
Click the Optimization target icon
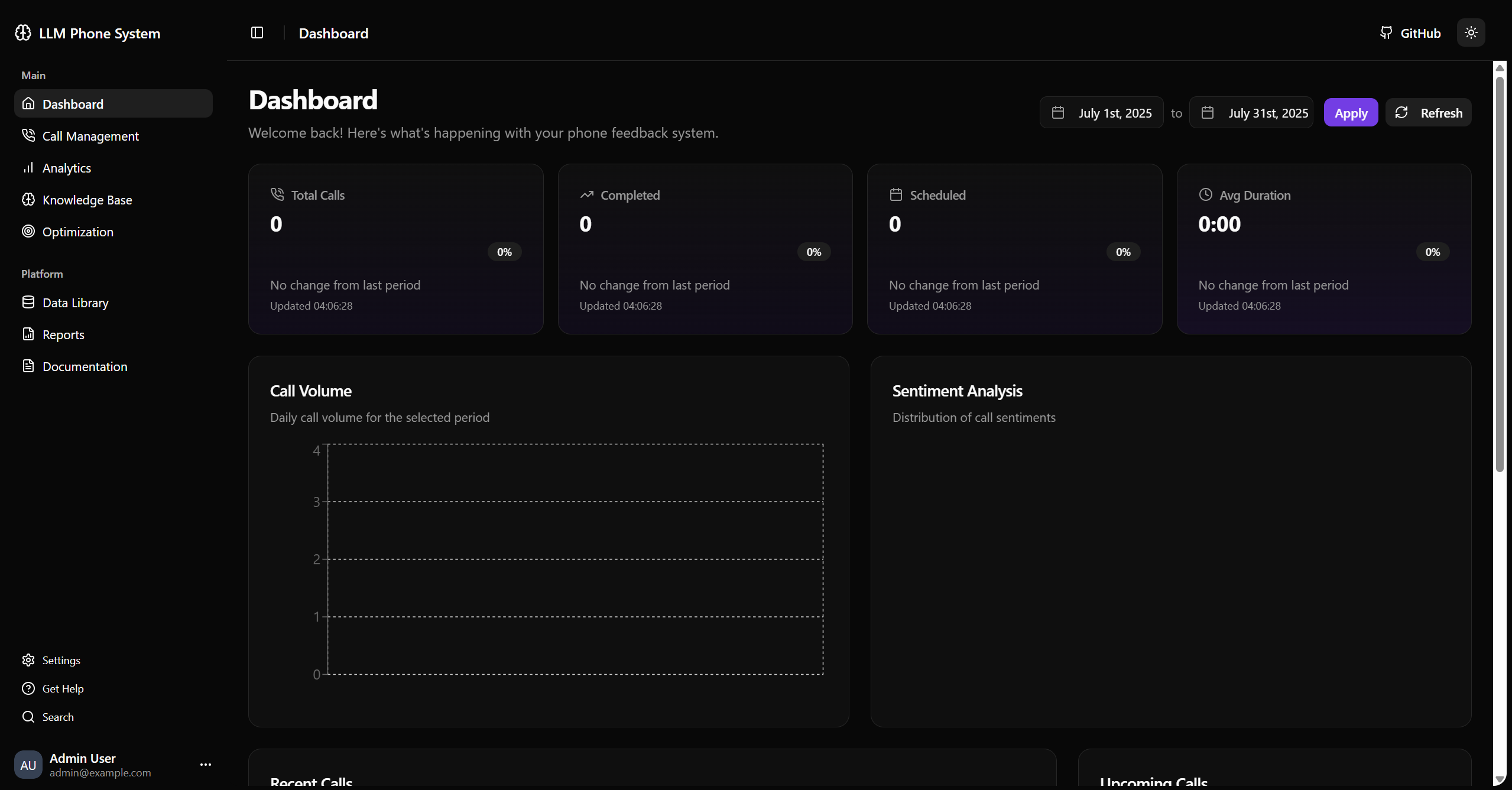click(x=28, y=232)
